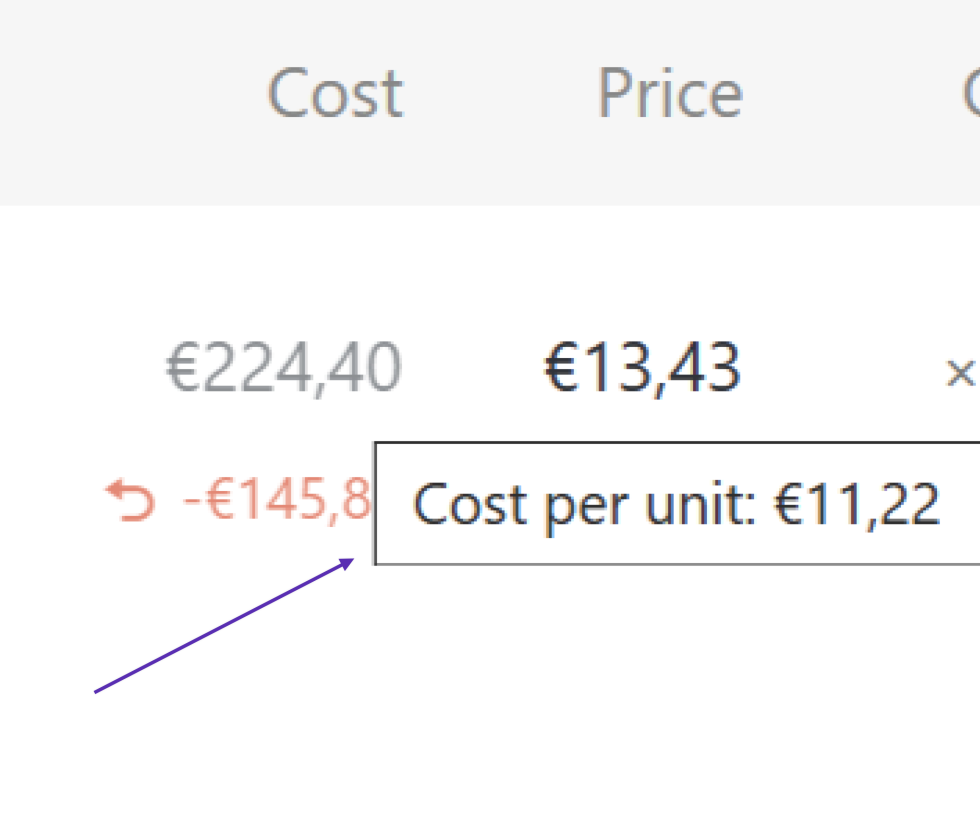Screen dimensions: 980x813
Task: Select the Price column header
Action: pyautogui.click(x=669, y=94)
